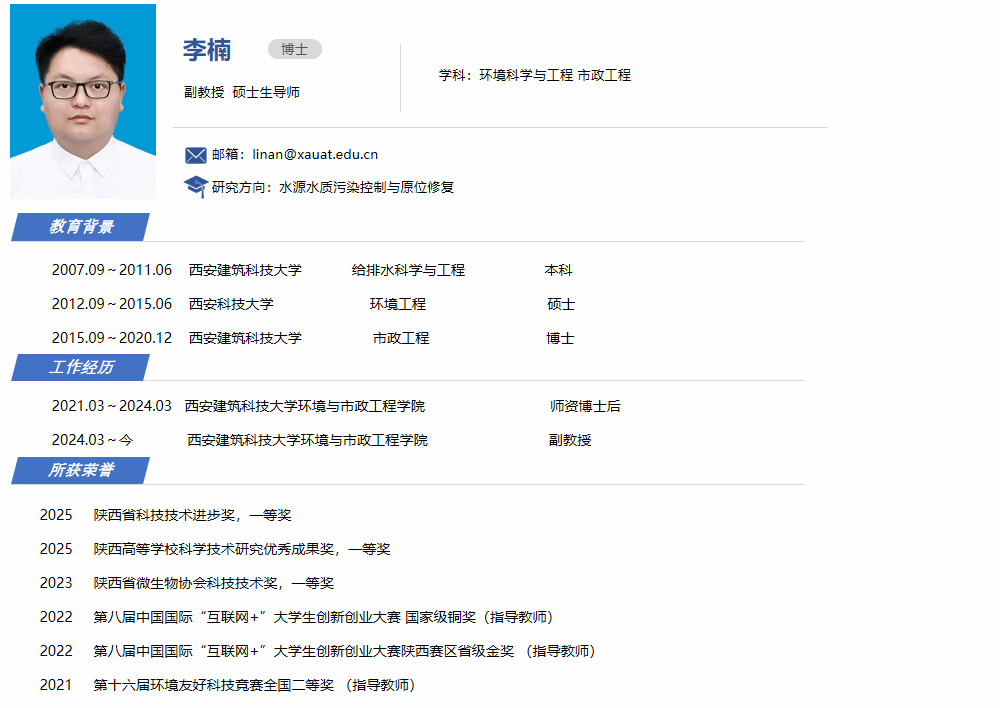Click the 陕西省科技技术进步奖 一等奖 entry
This screenshot has width=1000, height=708.
tap(192, 515)
